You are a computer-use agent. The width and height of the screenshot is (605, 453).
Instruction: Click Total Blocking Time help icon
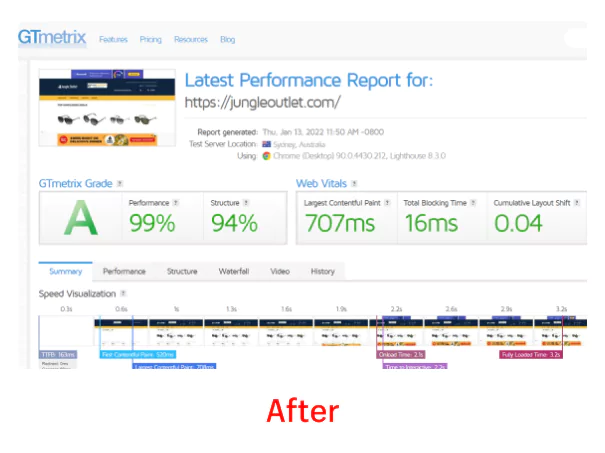click(x=477, y=203)
